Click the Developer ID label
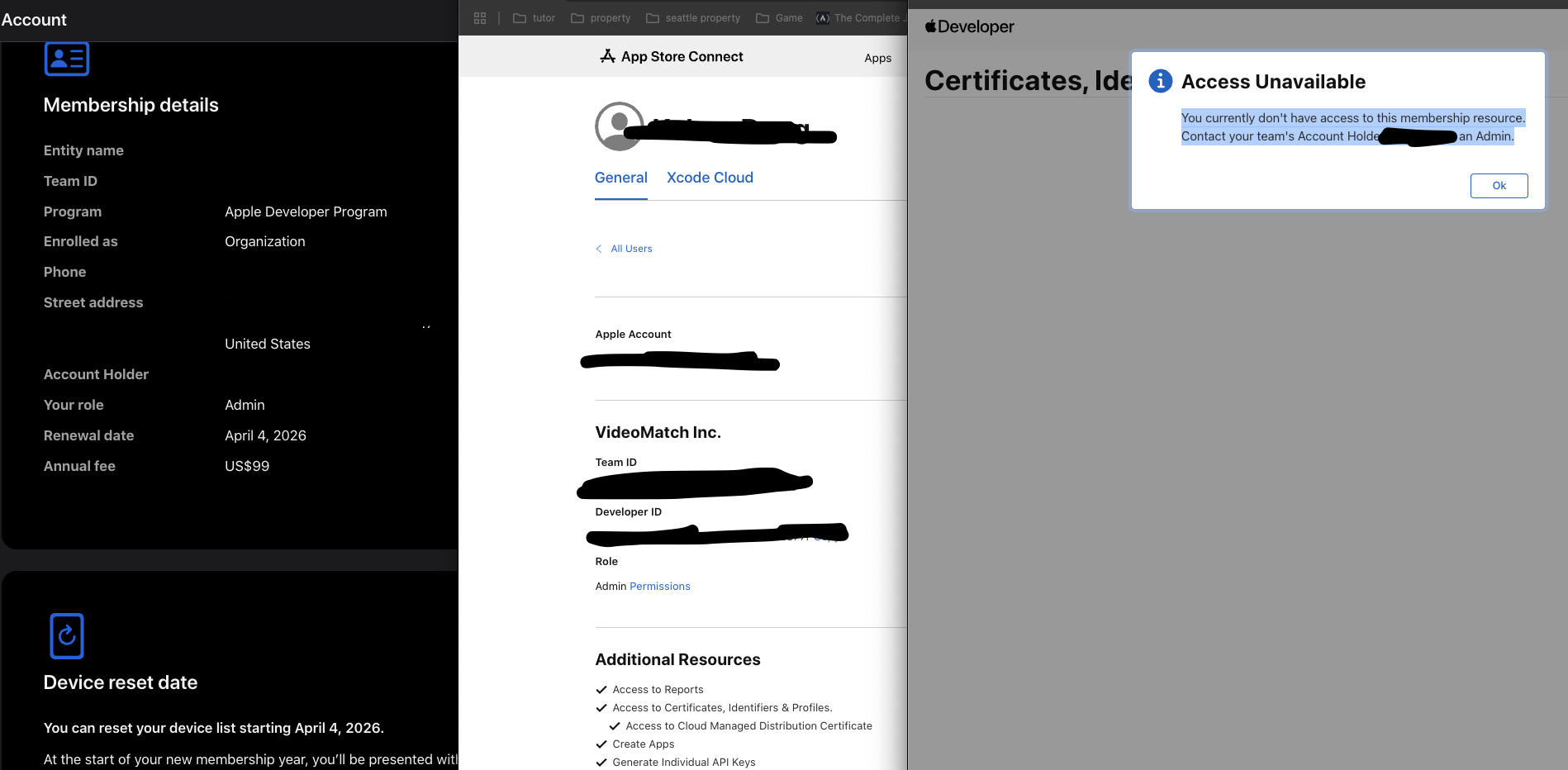This screenshot has width=1568, height=770. (628, 511)
